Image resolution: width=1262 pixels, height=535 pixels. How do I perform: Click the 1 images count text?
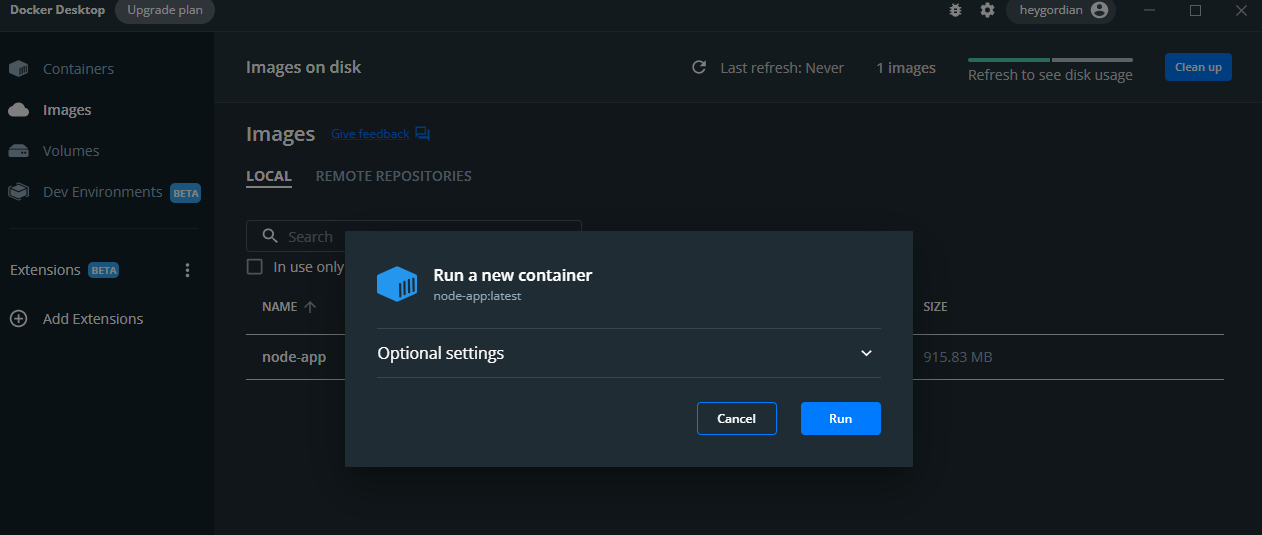click(x=906, y=68)
